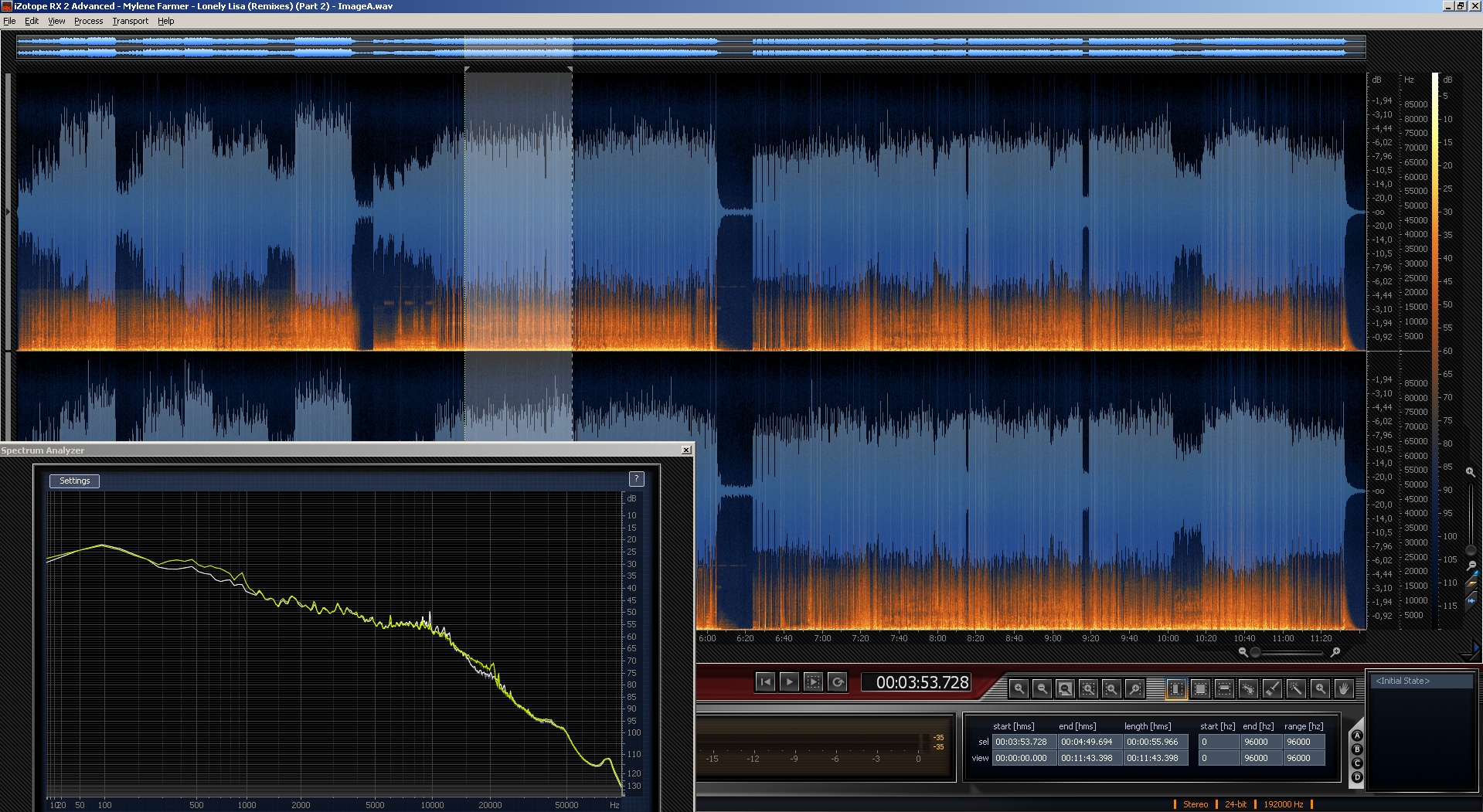Click the selection length field 00:00:55.966
The width and height of the screenshot is (1483, 812).
pos(1155,742)
